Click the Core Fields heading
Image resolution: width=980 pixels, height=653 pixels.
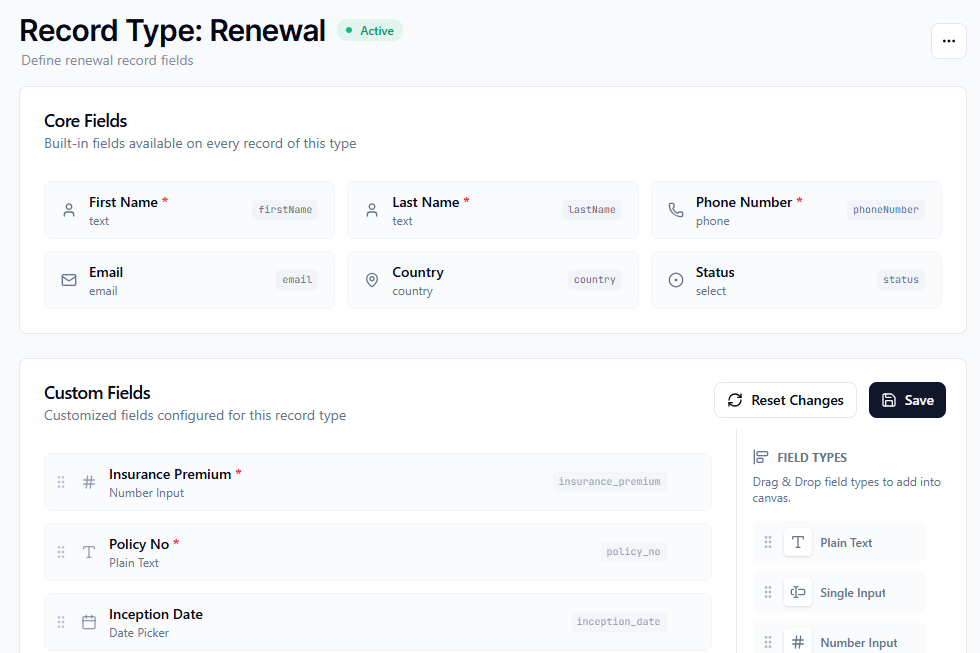pos(86,121)
